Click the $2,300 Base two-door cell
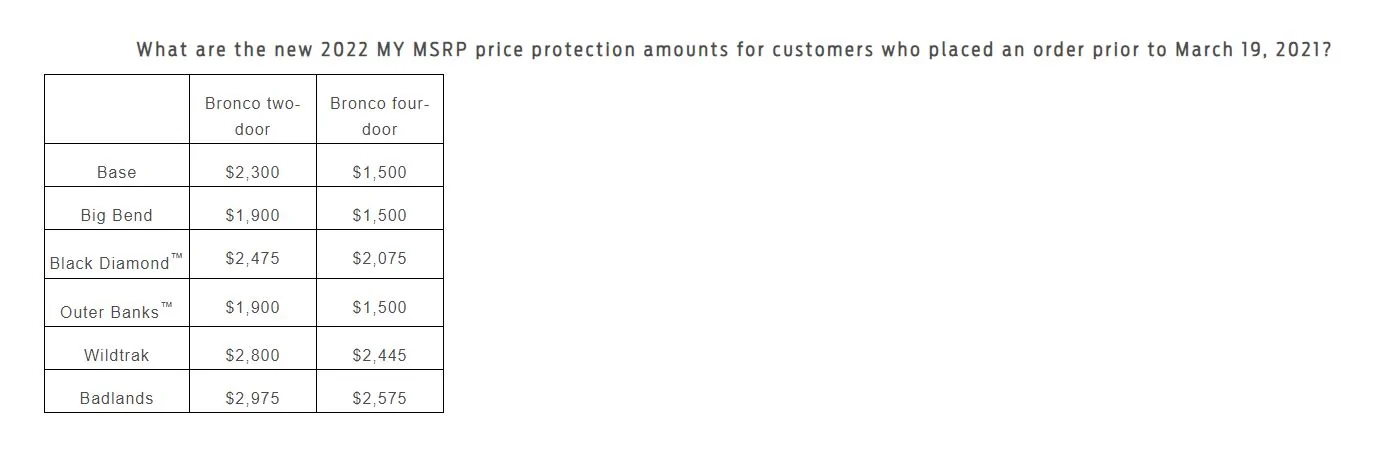 pyautogui.click(x=253, y=172)
